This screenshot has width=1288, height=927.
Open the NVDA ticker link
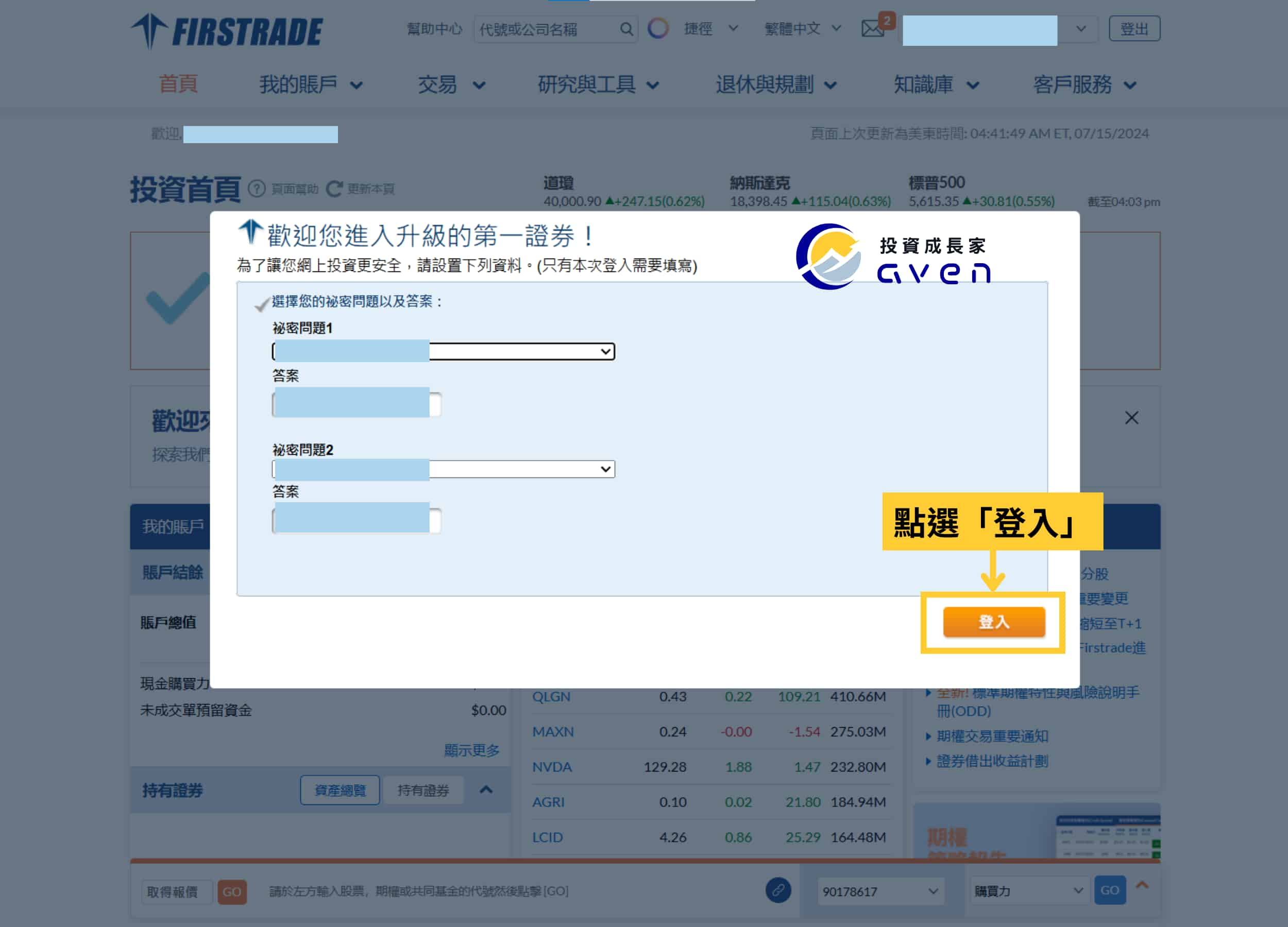[551, 767]
